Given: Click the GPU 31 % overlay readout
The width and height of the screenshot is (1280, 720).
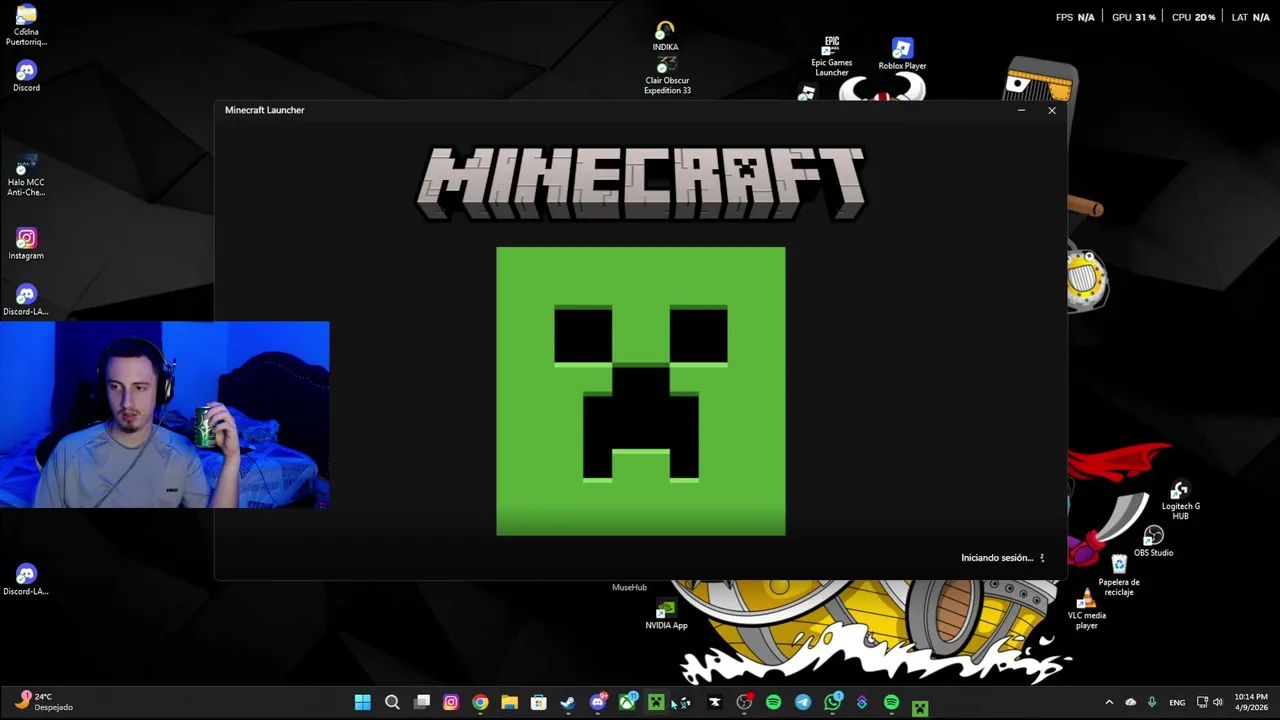Looking at the screenshot, I should pos(1134,17).
